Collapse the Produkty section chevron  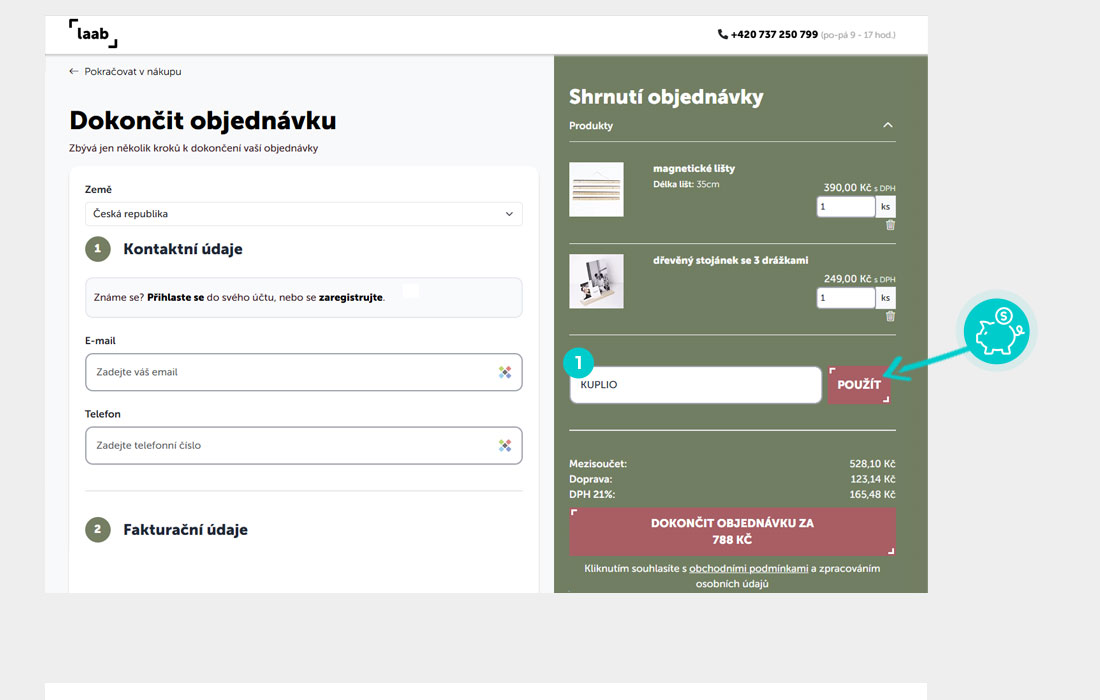[888, 126]
